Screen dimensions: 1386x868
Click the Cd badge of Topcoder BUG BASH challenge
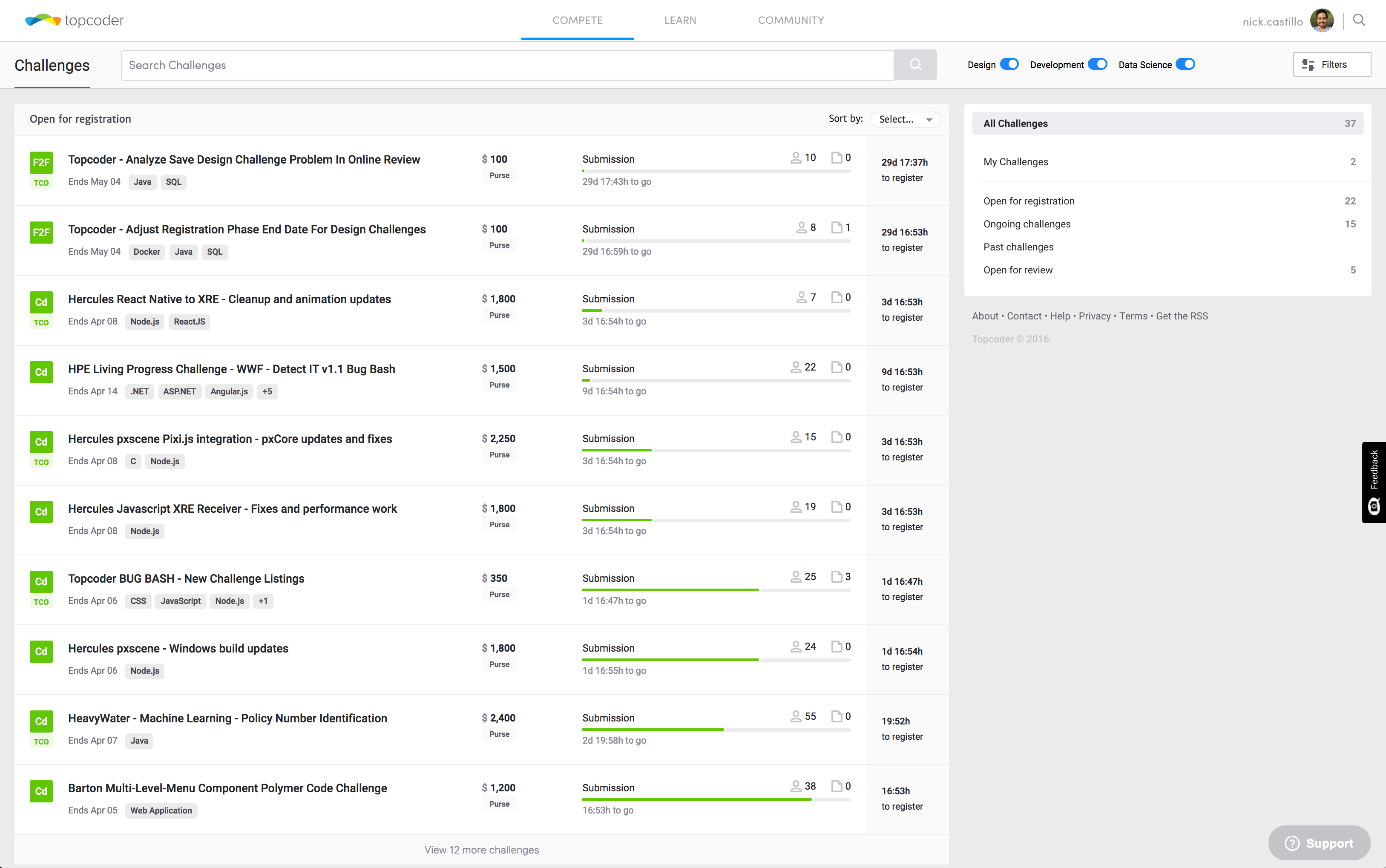tap(41, 581)
